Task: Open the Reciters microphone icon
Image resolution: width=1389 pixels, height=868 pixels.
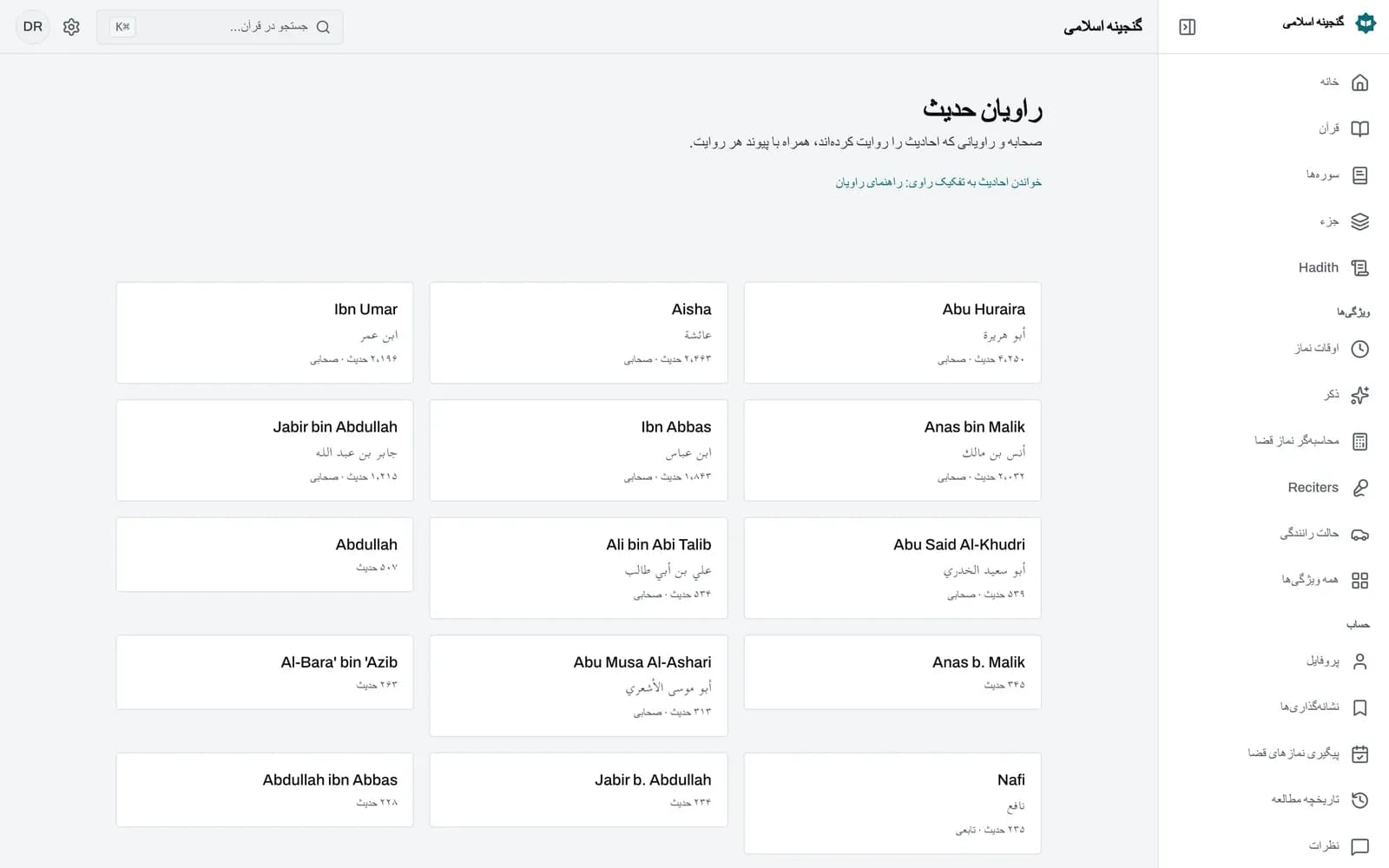Action: click(x=1359, y=488)
